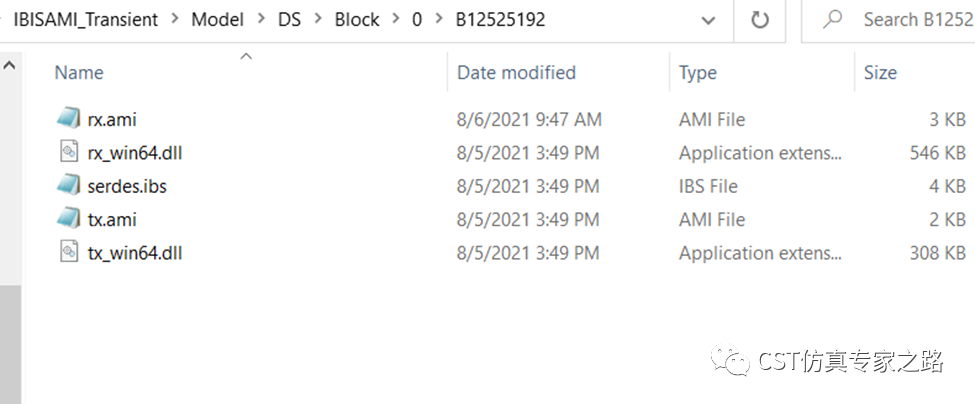Image resolution: width=975 pixels, height=404 pixels.
Task: Open the address bar history dropdown
Action: click(708, 21)
